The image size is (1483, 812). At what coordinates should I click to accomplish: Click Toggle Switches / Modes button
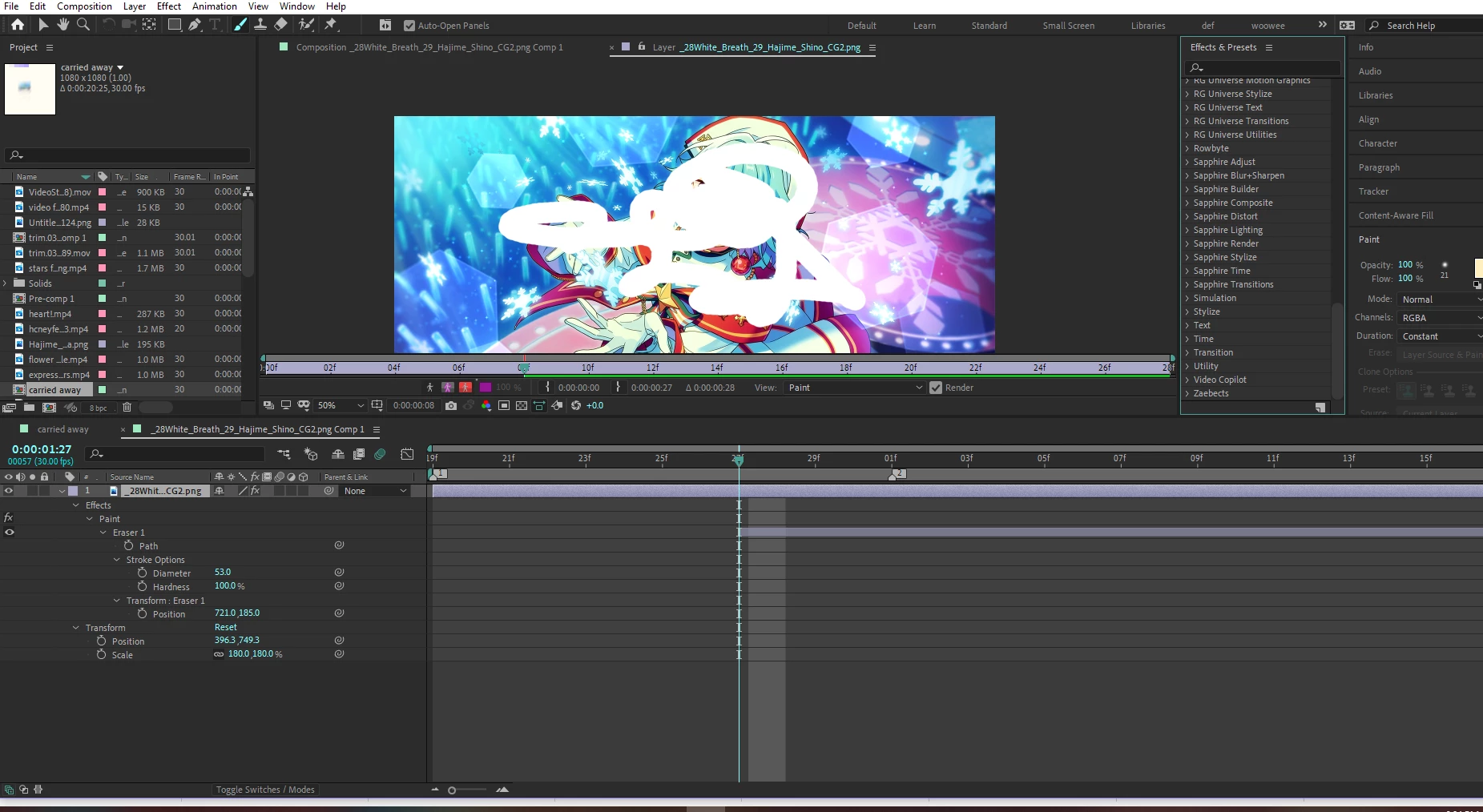(x=265, y=790)
